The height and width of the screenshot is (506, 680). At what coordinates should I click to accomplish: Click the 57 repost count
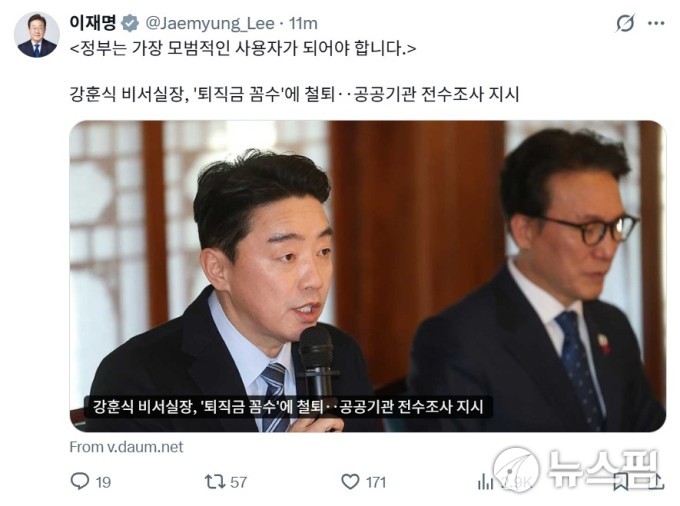(238, 482)
